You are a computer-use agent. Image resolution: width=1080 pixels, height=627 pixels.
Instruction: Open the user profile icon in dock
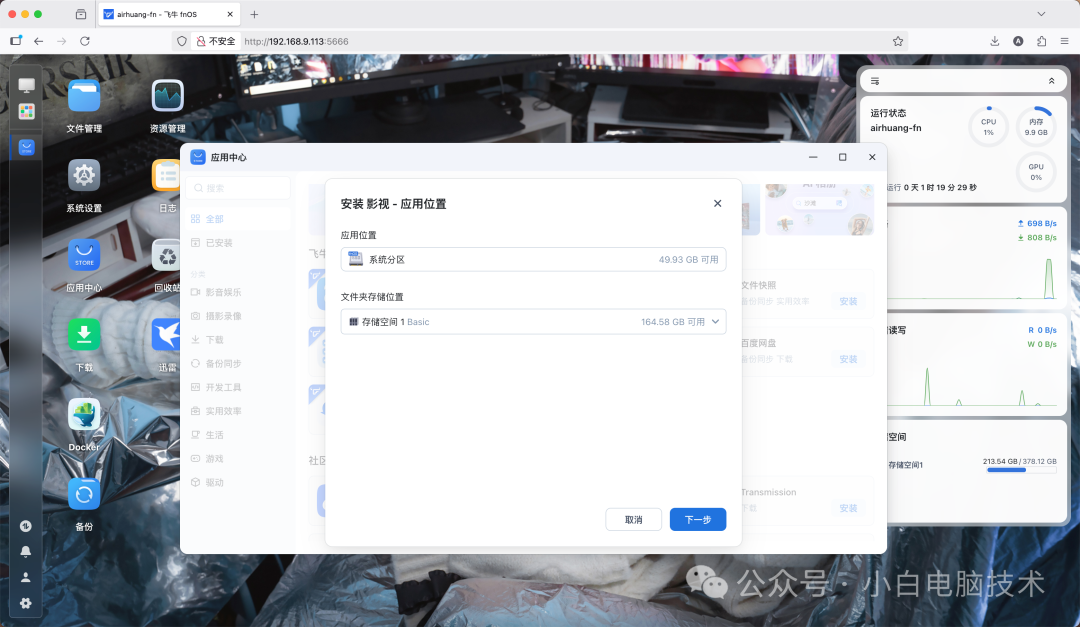click(25, 577)
